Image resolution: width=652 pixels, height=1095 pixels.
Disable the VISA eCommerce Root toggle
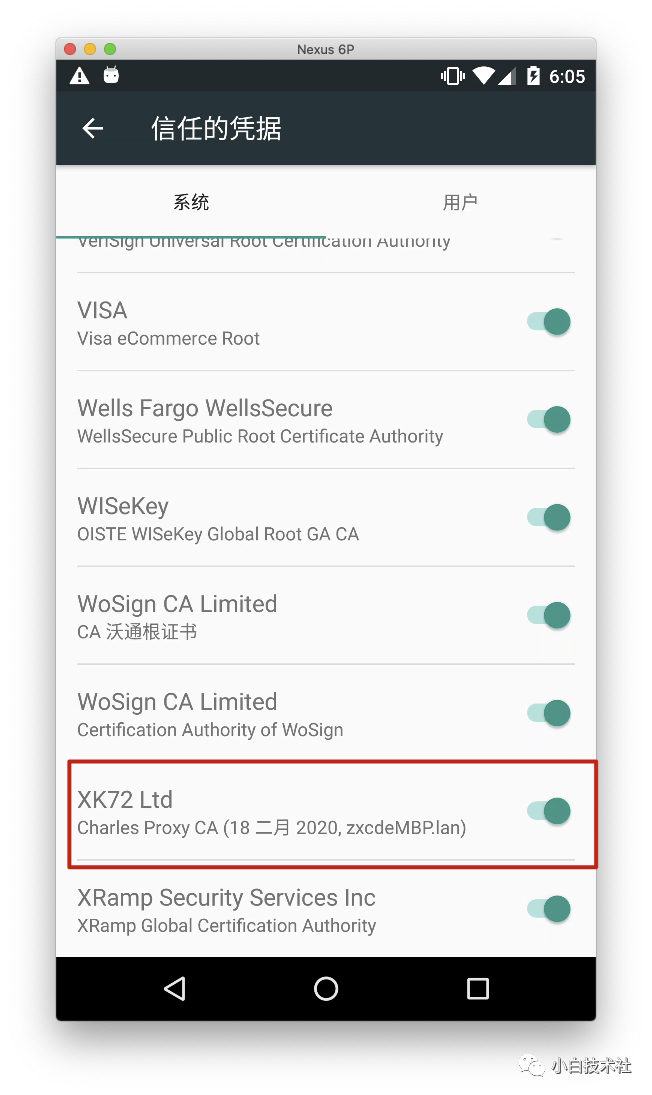tap(549, 322)
